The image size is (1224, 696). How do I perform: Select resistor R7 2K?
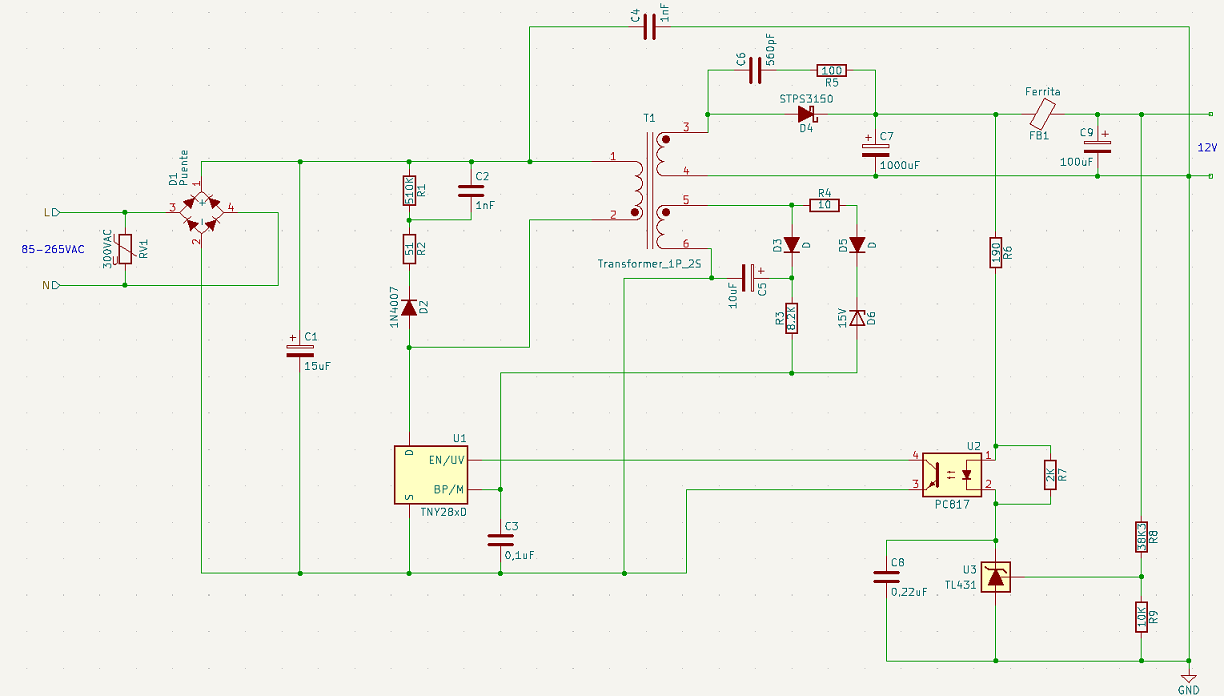(x=1050, y=475)
